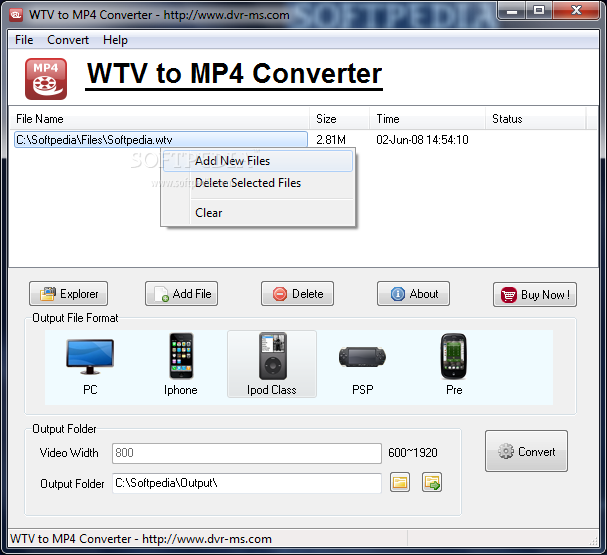The image size is (607, 555).
Task: Open output folder with green arrow icon
Action: [x=432, y=482]
